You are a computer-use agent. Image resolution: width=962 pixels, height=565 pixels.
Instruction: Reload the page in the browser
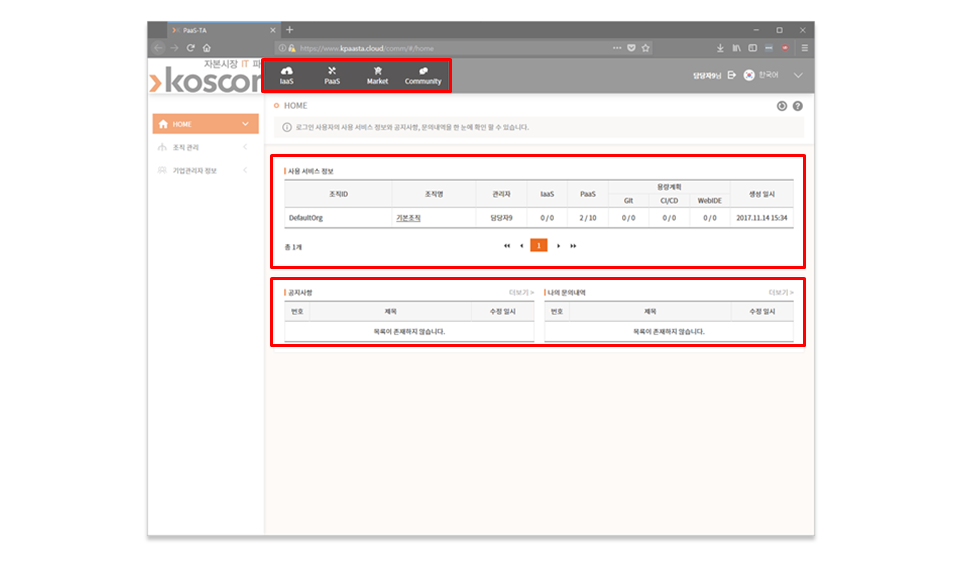coord(191,48)
